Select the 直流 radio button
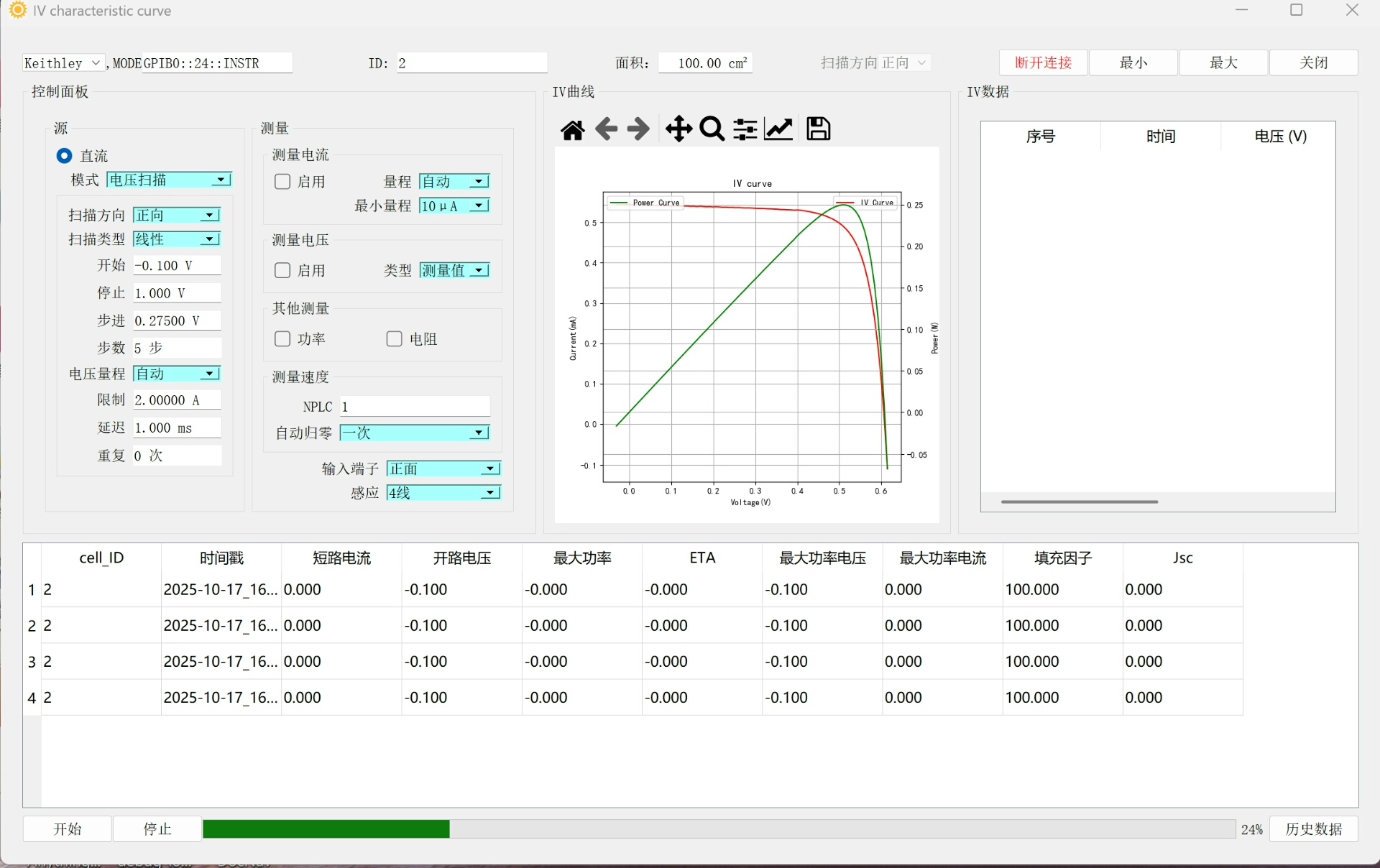The image size is (1380, 868). pos(64,156)
